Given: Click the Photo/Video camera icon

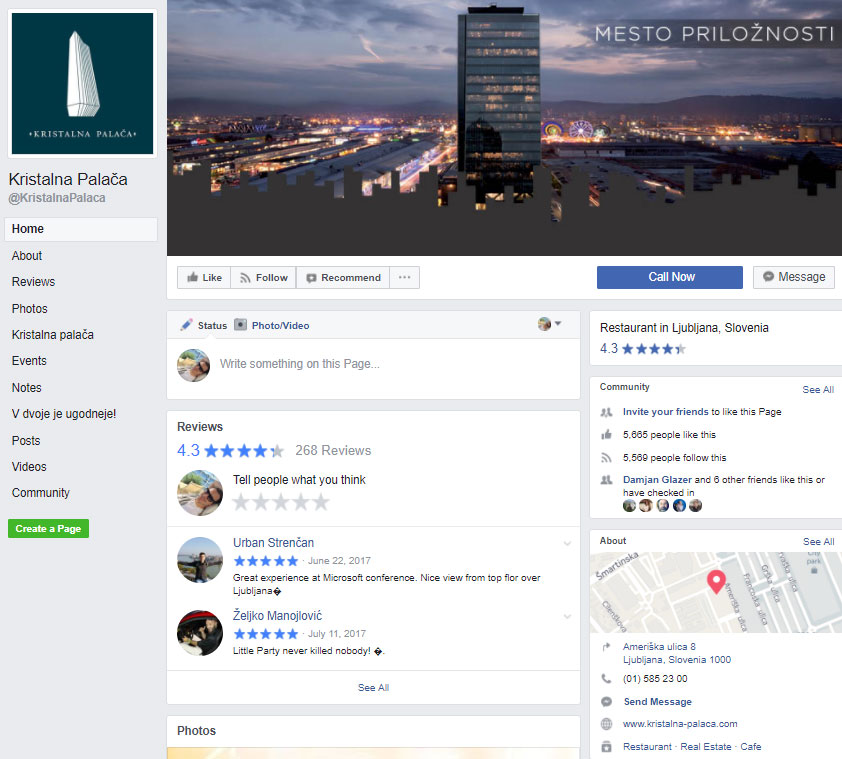Looking at the screenshot, I should [241, 325].
